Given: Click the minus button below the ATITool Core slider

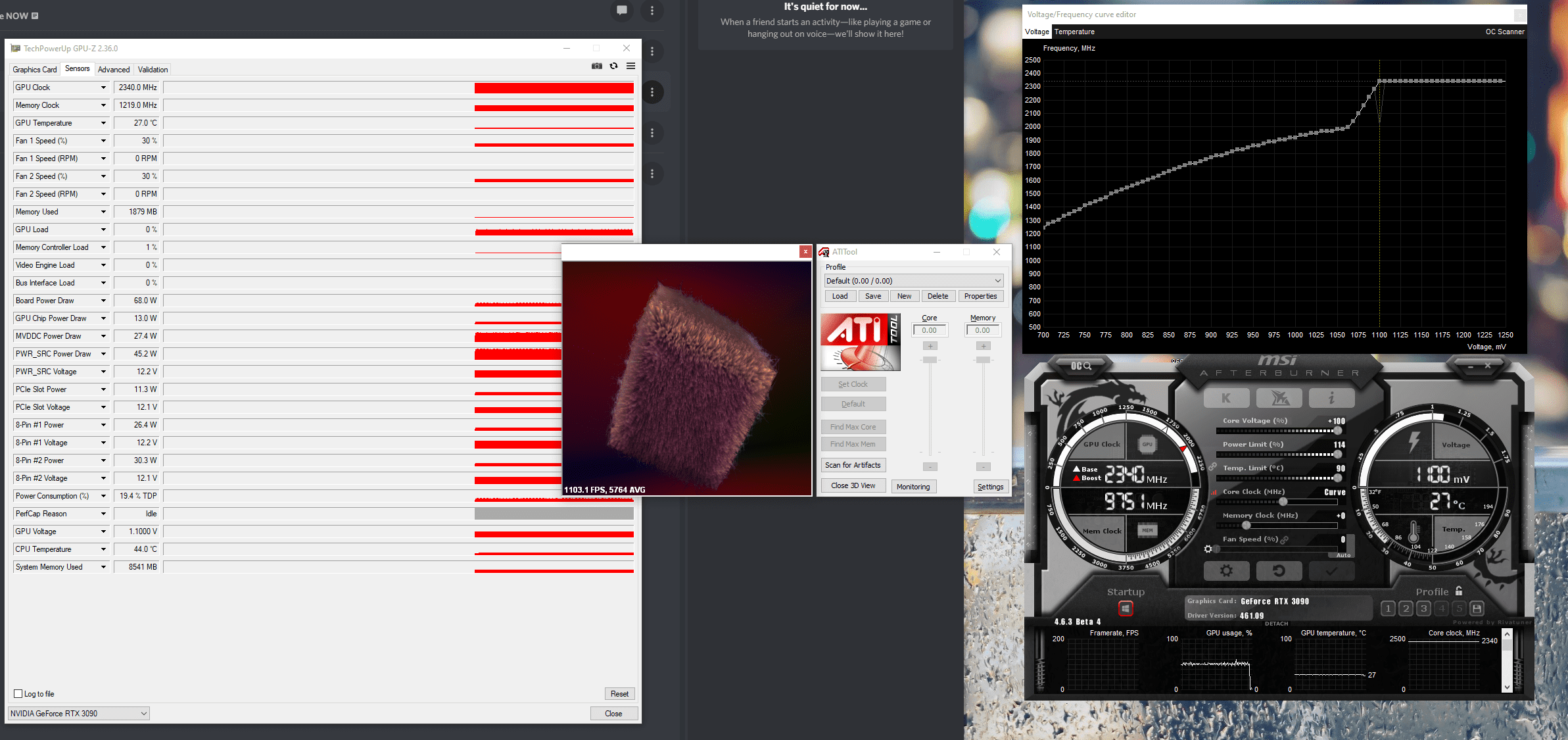Looking at the screenshot, I should point(930,467).
